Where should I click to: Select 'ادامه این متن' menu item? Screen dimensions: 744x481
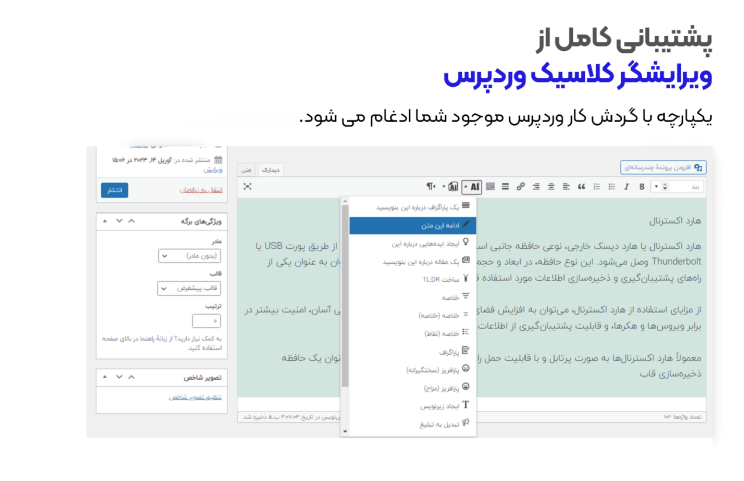409,224
